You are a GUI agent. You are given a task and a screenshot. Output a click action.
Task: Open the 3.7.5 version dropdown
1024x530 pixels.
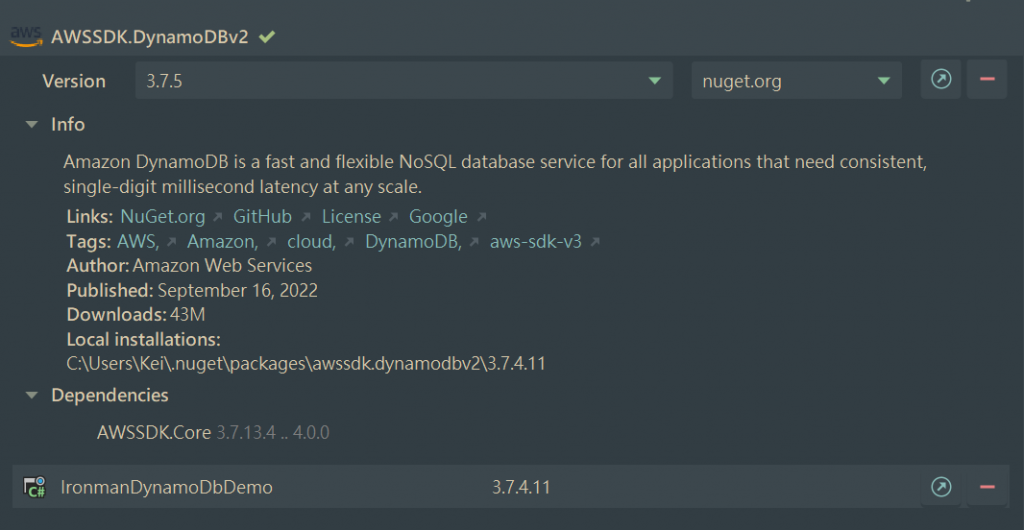[404, 80]
